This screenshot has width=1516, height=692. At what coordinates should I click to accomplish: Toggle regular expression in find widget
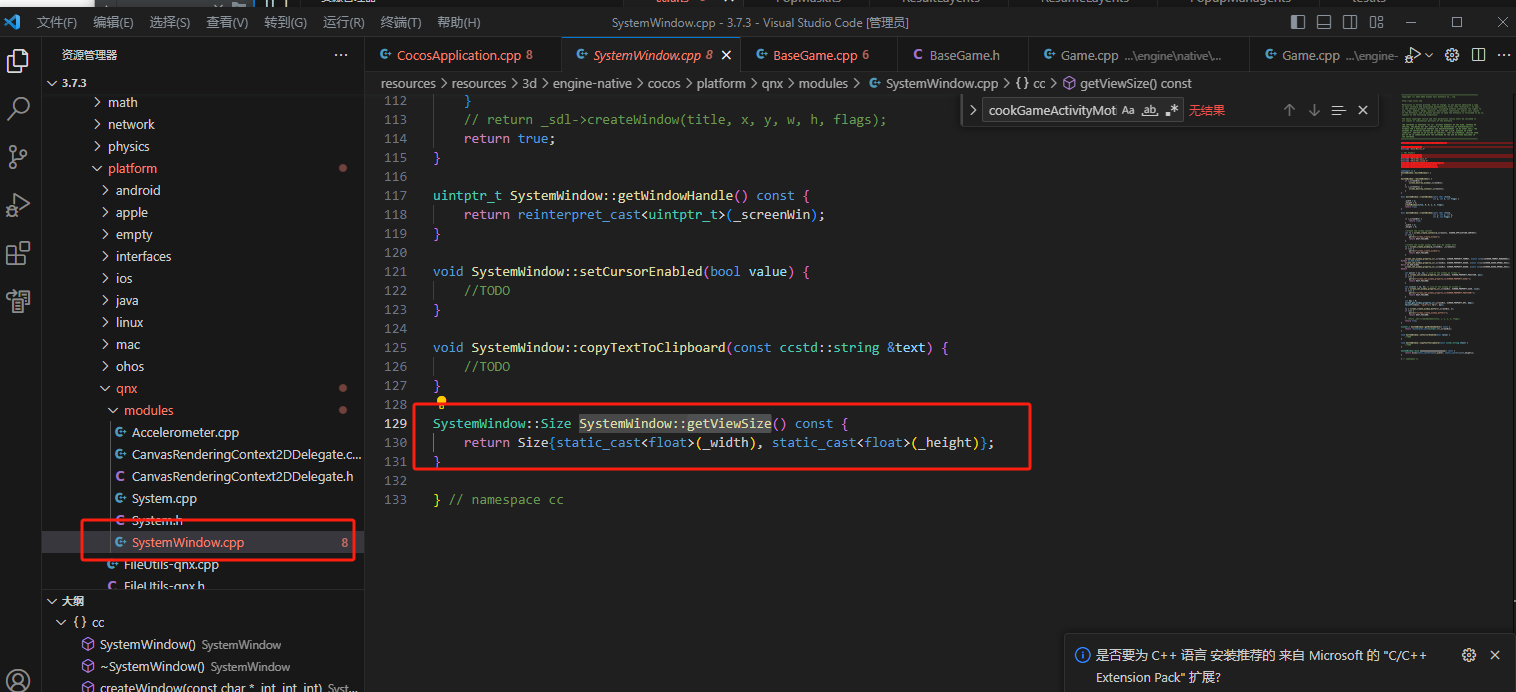pos(1172,110)
